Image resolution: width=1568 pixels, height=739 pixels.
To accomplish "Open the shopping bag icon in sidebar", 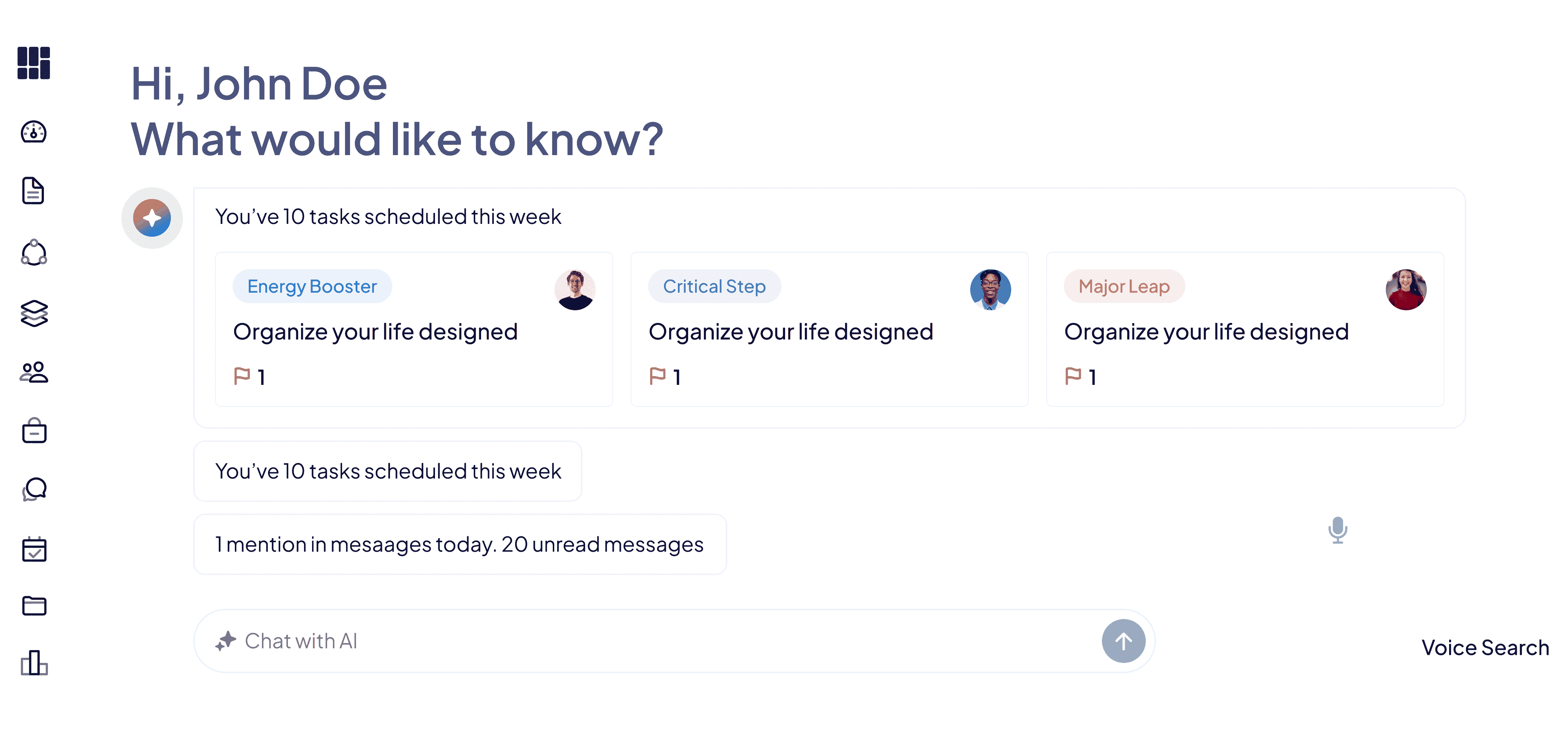I will 34,430.
